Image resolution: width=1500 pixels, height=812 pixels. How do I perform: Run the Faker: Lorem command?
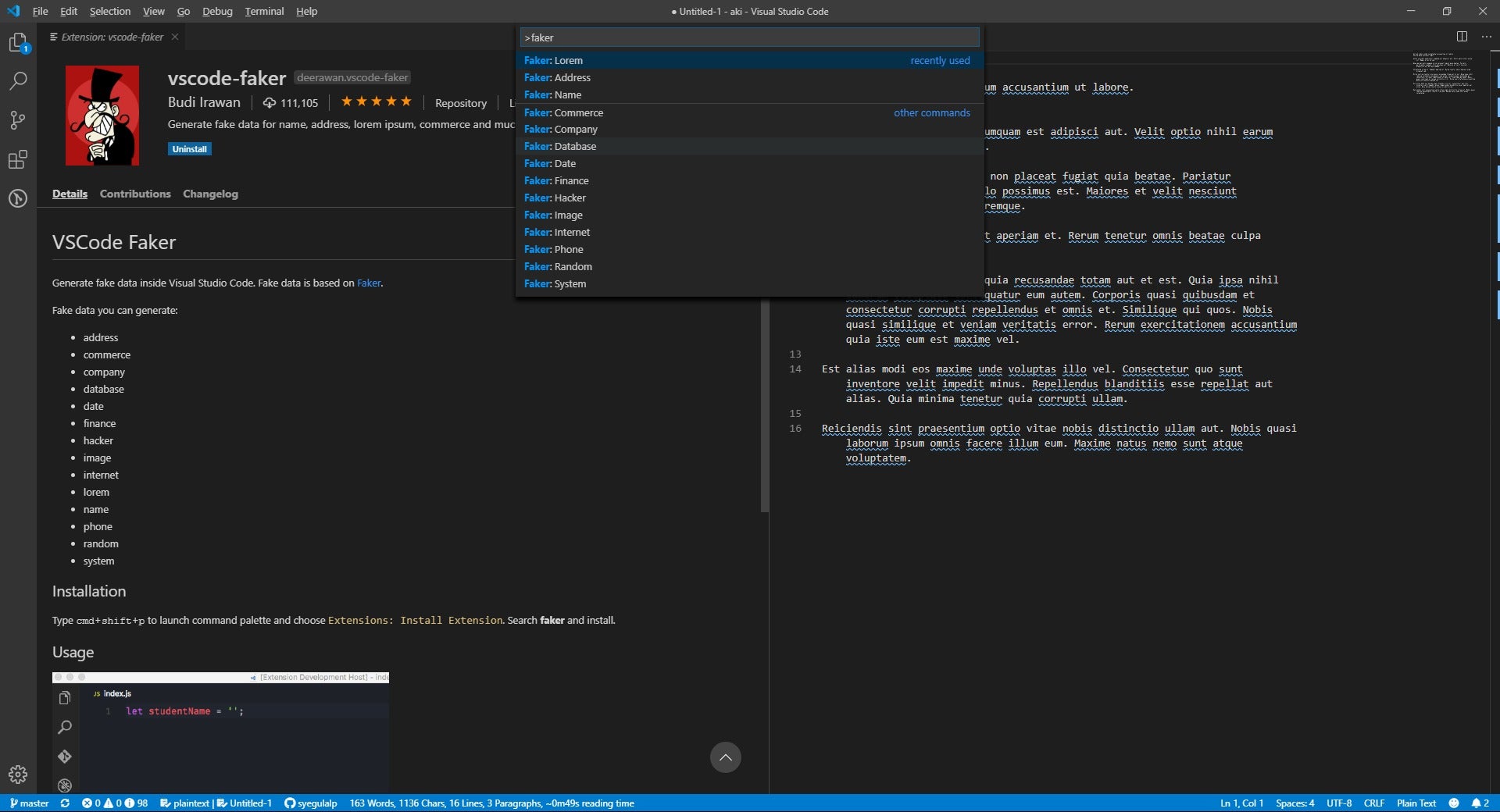tap(749, 60)
